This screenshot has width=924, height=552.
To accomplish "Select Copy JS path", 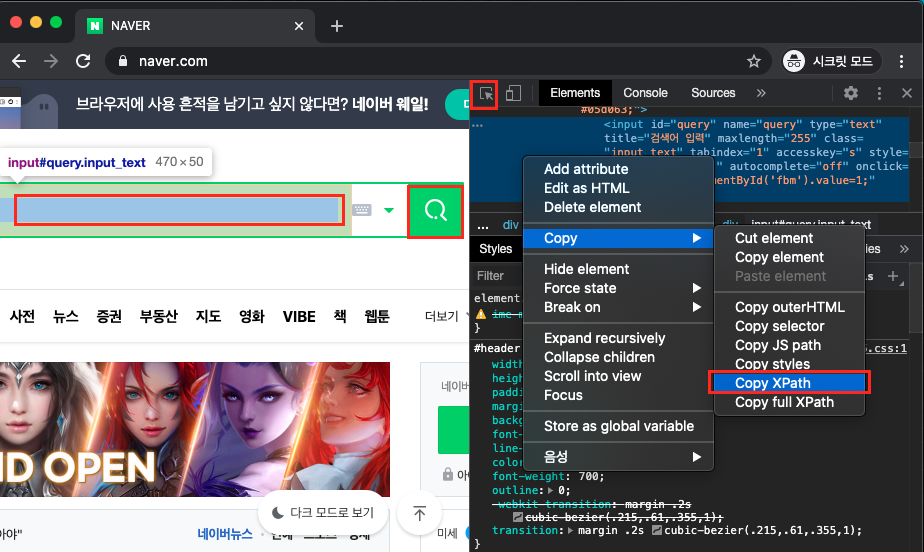I will coord(789,345).
